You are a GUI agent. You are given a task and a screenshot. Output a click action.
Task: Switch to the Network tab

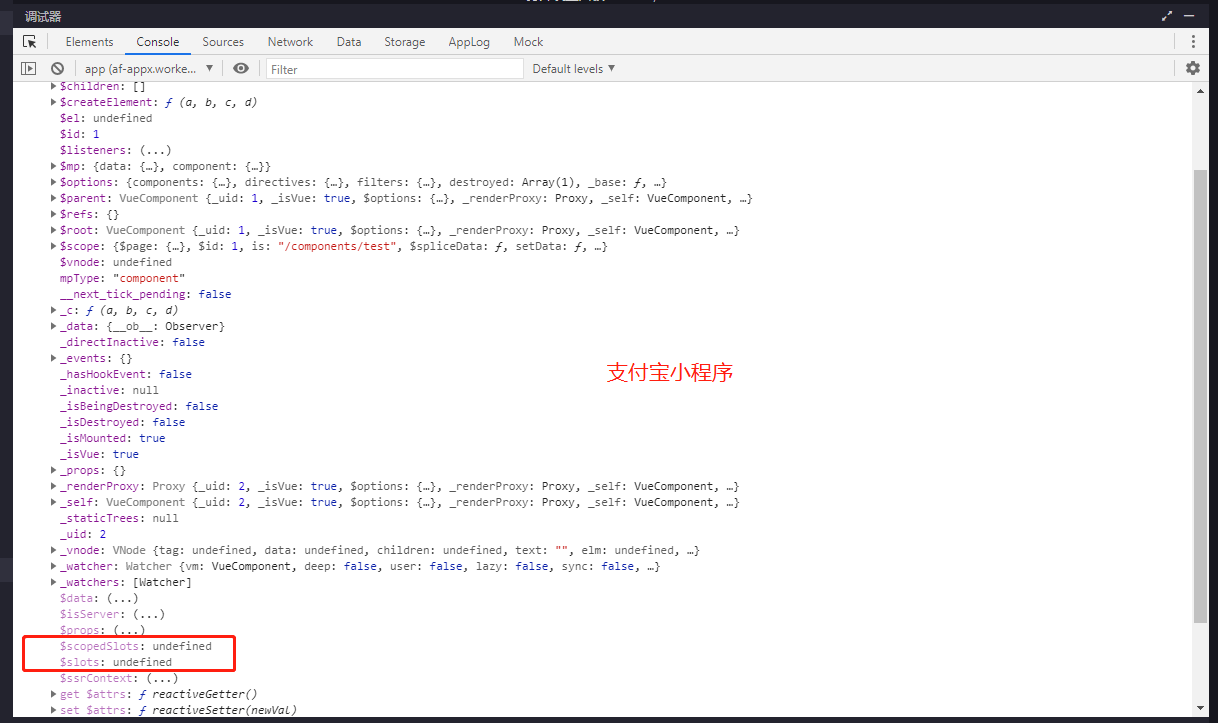(290, 42)
